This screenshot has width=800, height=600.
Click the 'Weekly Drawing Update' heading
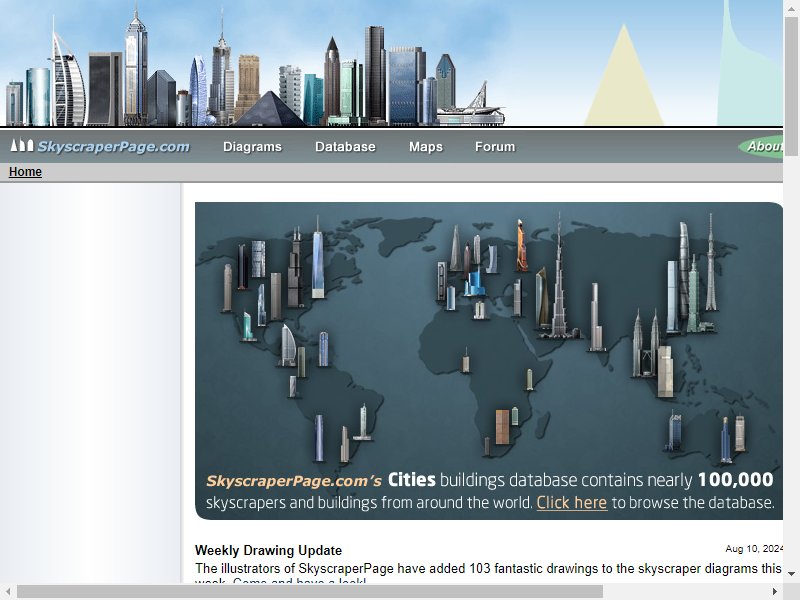coord(268,551)
